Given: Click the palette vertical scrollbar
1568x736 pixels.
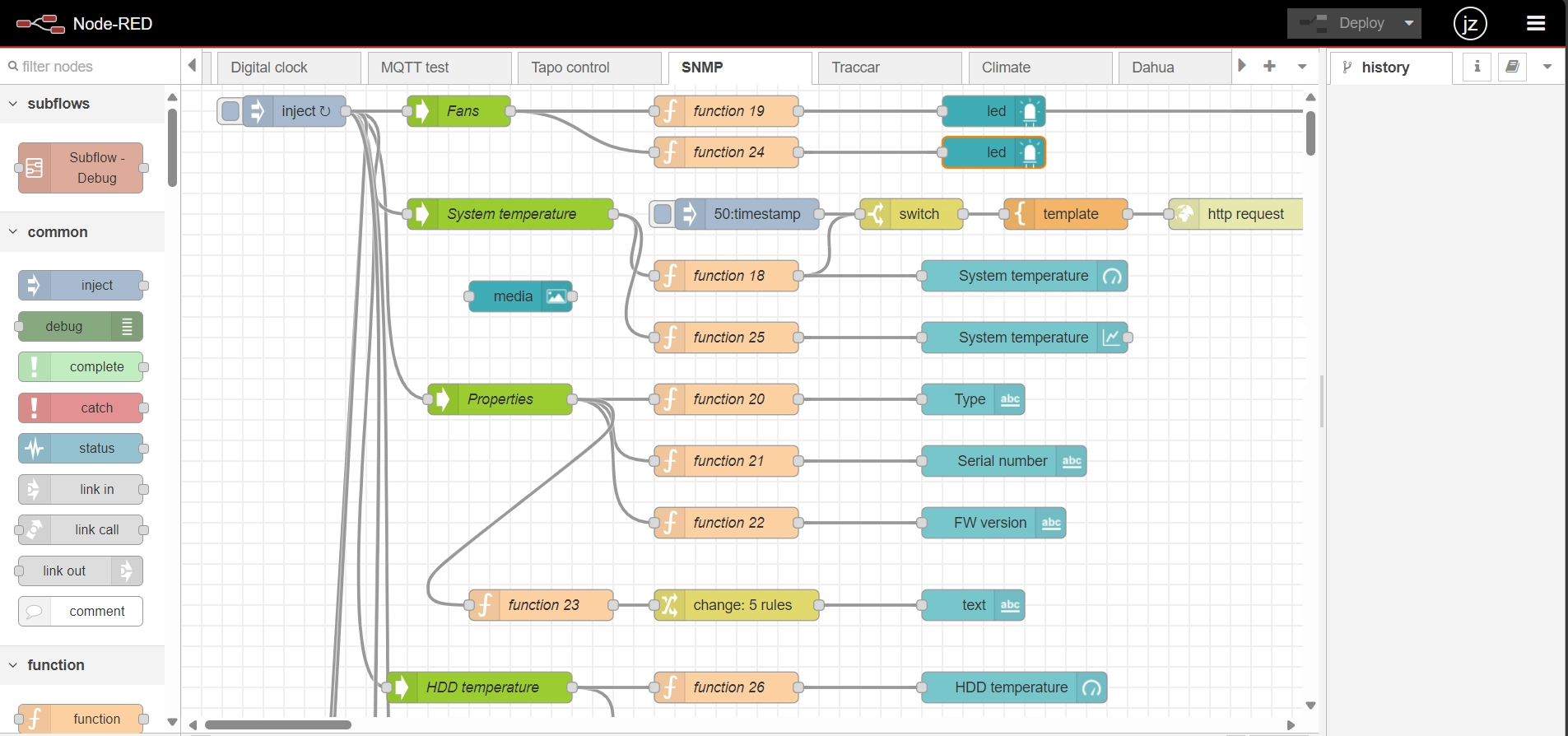Looking at the screenshot, I should click(172, 148).
